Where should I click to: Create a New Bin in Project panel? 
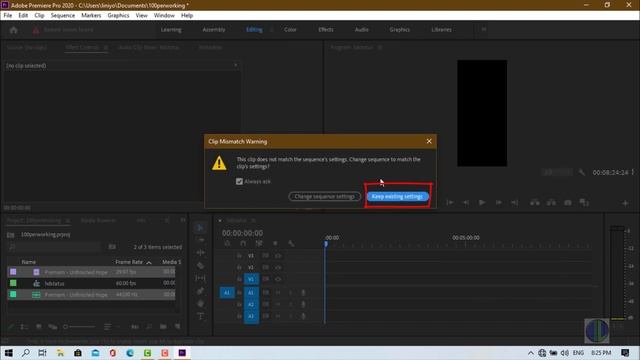[163, 327]
